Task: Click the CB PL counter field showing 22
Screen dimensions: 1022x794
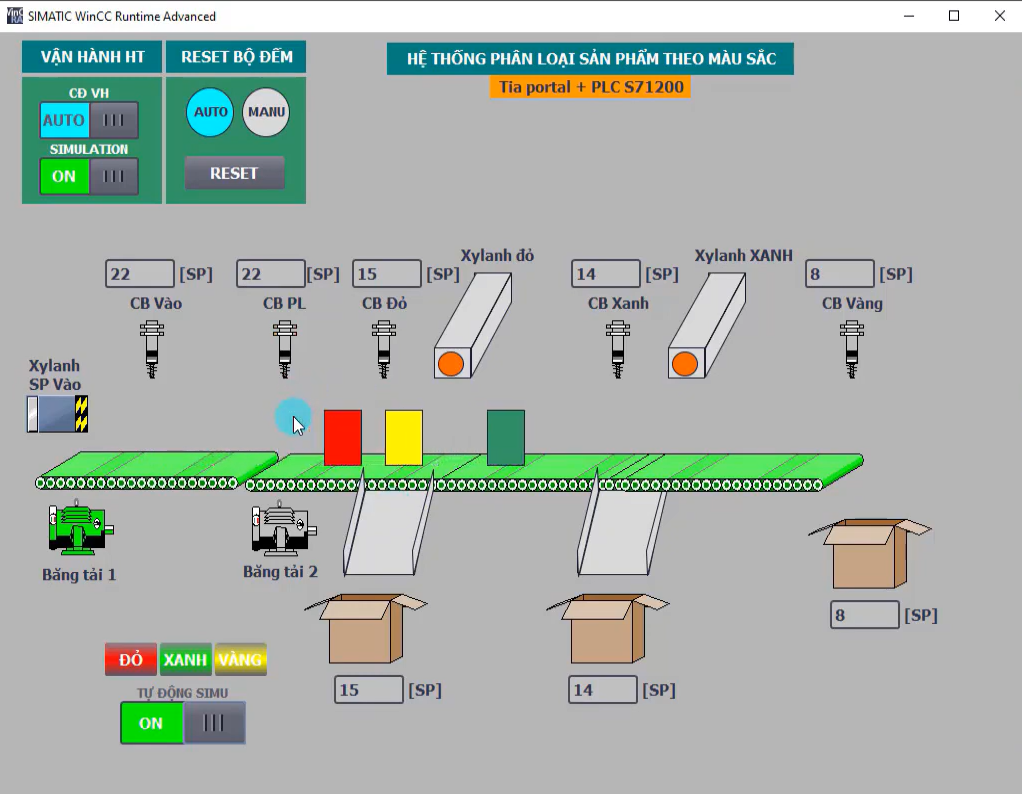Action: pyautogui.click(x=271, y=274)
